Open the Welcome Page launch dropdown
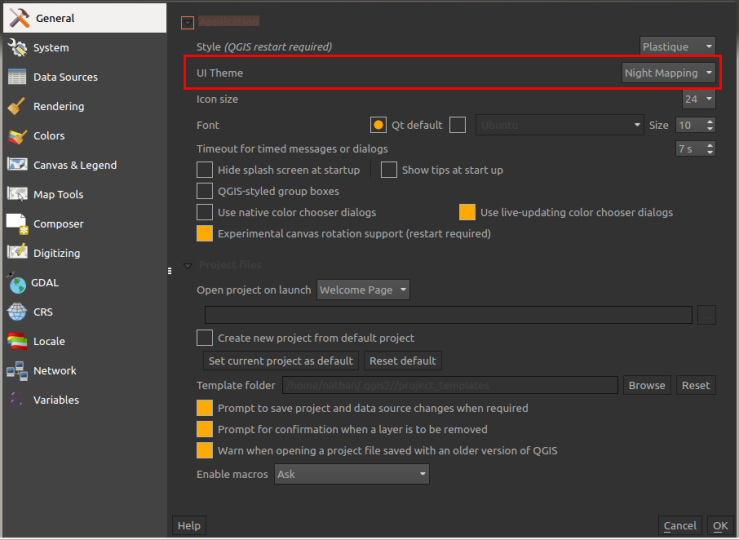The image size is (739, 540). 363,290
